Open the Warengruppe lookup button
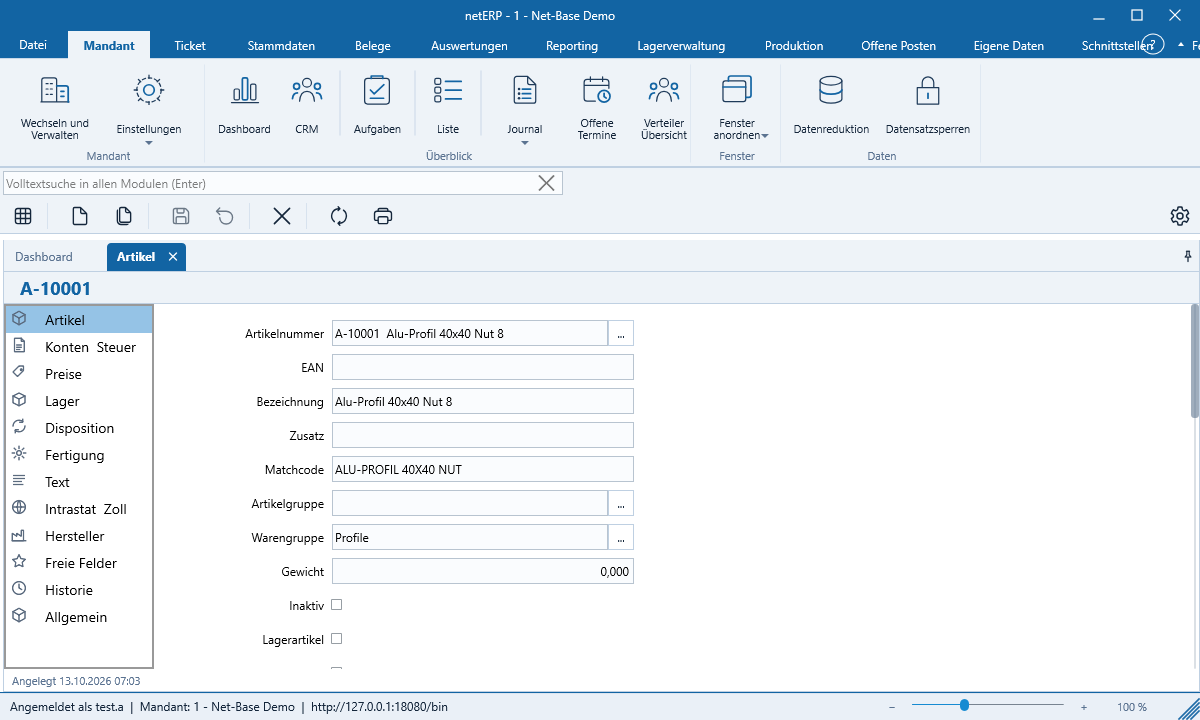Viewport: 1200px width, 720px height. pos(621,537)
